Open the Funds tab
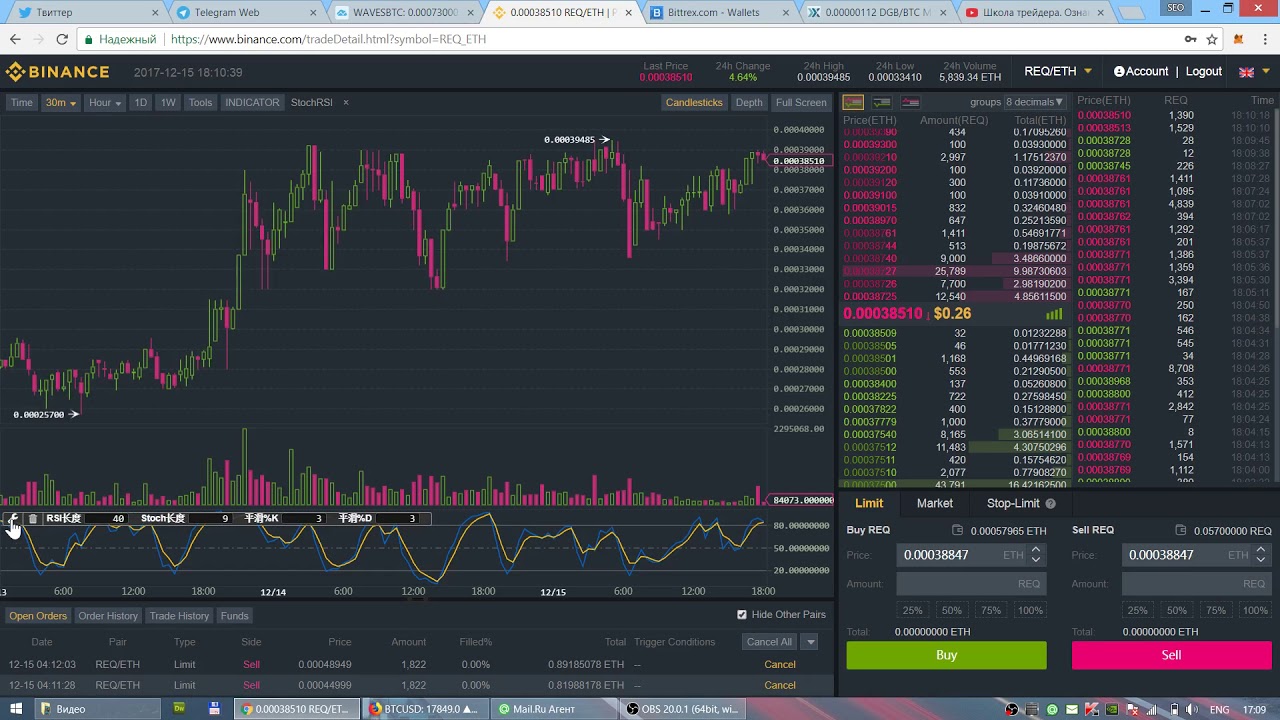1280x720 pixels. click(x=234, y=615)
